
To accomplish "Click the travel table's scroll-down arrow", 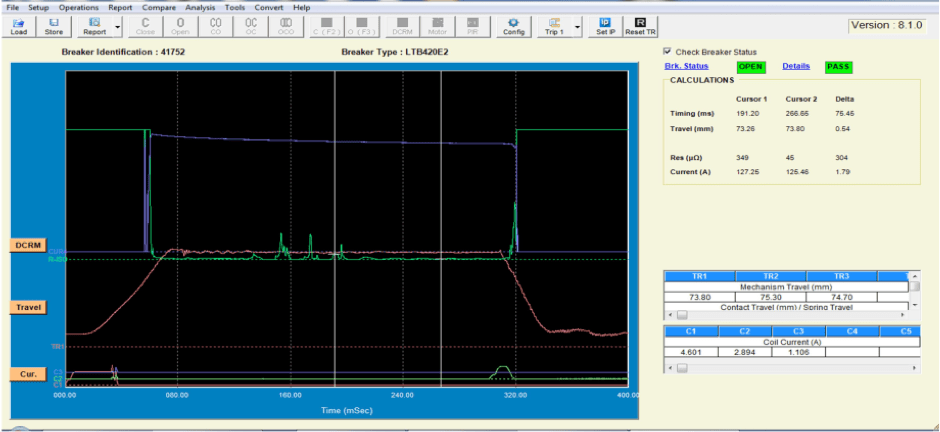I will [x=913, y=306].
